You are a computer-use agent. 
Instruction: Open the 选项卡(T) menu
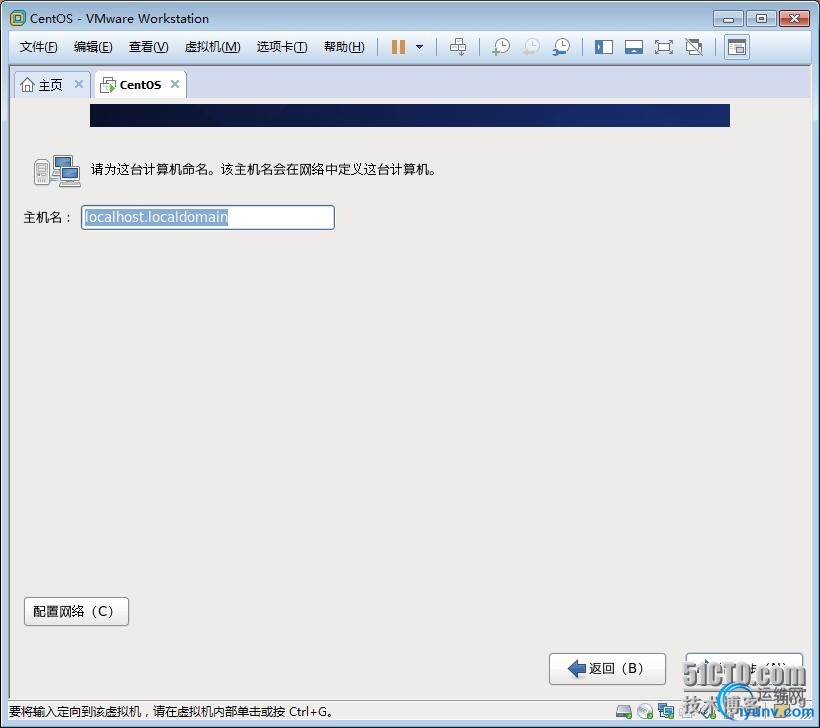tap(282, 47)
